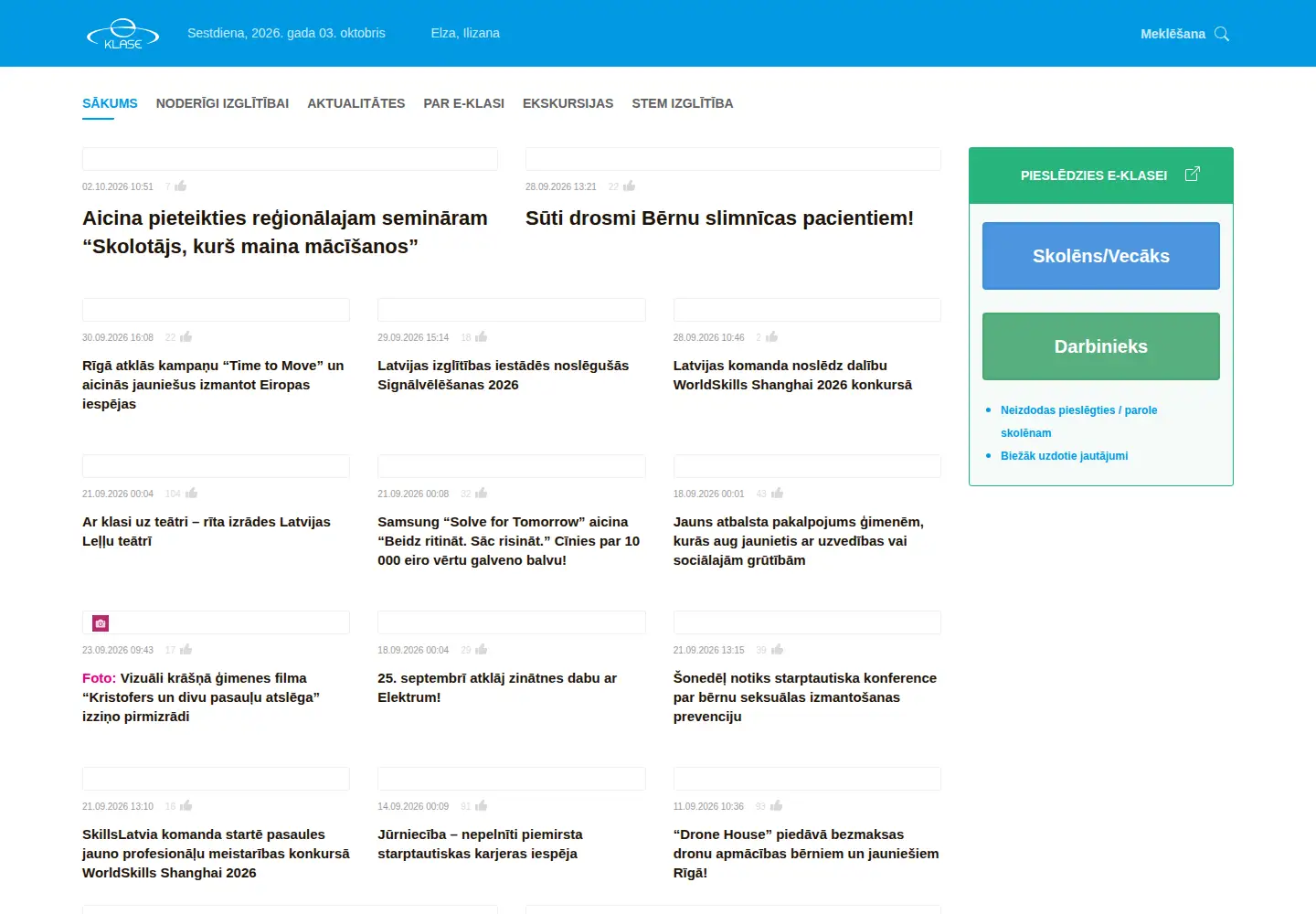1316x914 pixels.
Task: Like the Kristofers un divu pasauļu atslēga article
Action: (186, 649)
